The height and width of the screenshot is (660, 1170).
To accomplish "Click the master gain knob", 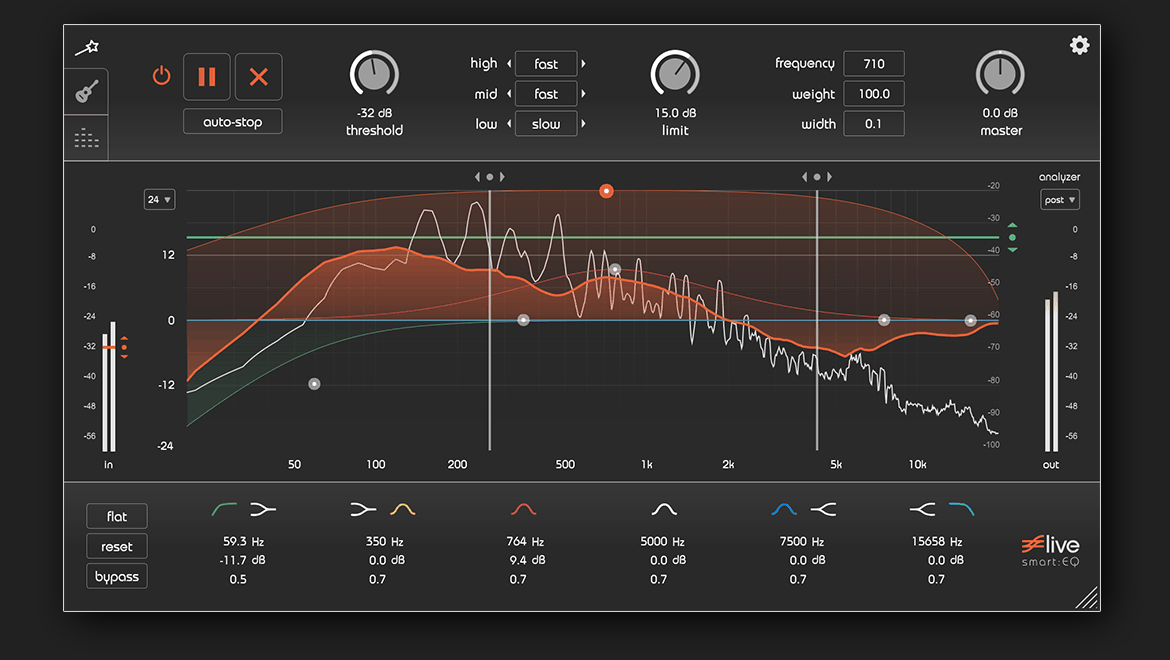I will (1000, 74).
